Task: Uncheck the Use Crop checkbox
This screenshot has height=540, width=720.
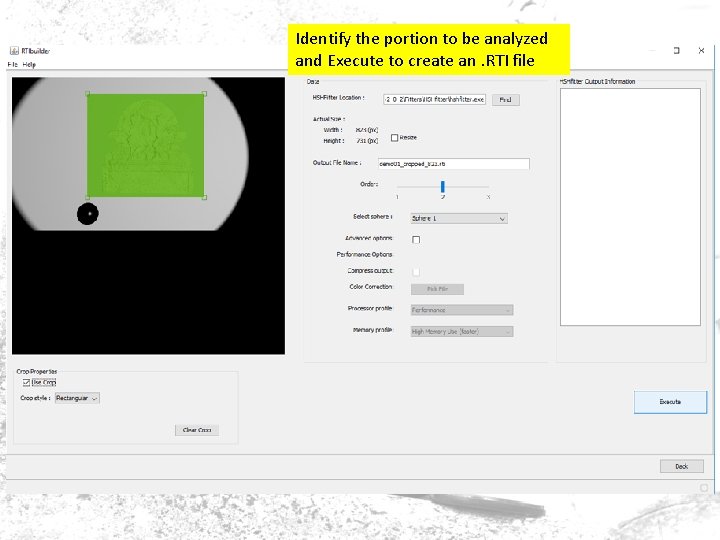Action: pyautogui.click(x=26, y=382)
